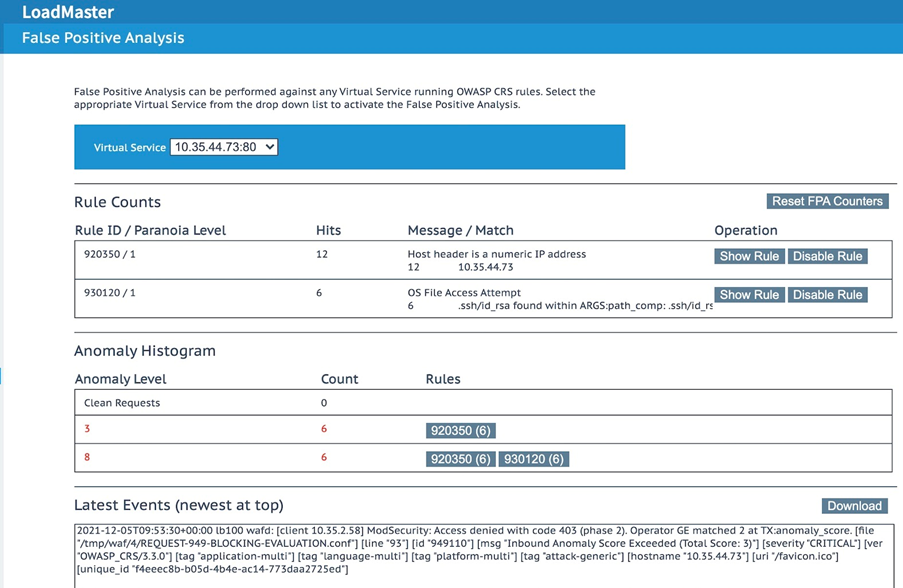Screen dimensions: 903x588
Task: Click the Anomaly Histogram section heading
Action: click(145, 351)
